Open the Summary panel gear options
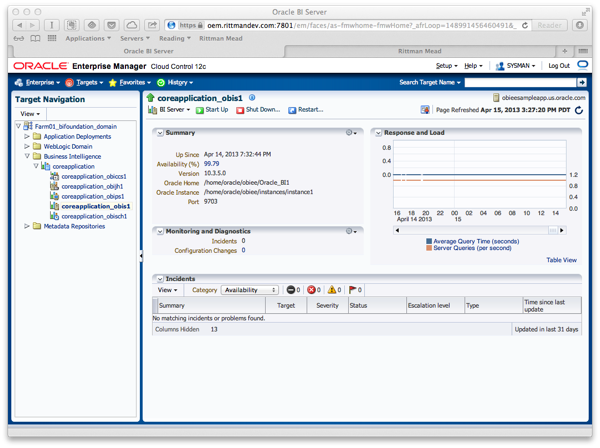This screenshot has width=600, height=448. (351, 133)
